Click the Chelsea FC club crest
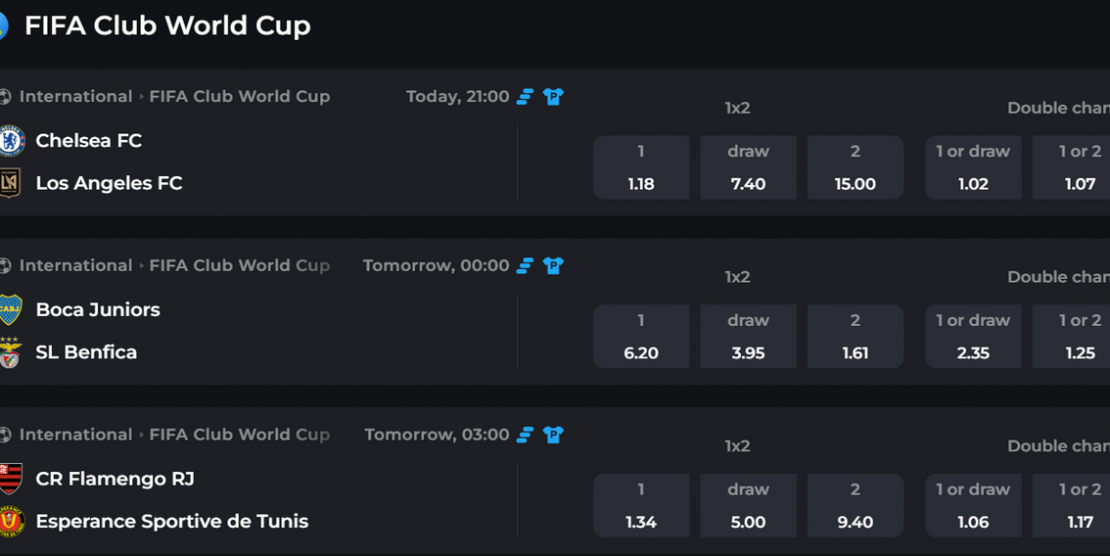Image resolution: width=1110 pixels, height=556 pixels. point(11,141)
